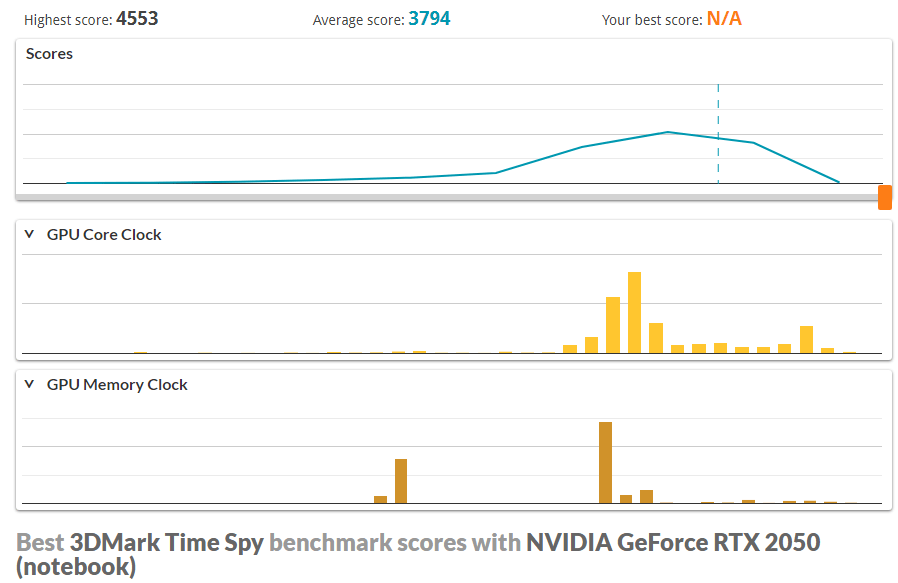Click the tallest bar in GPU Memory Clock chart
The height and width of the screenshot is (583, 898).
(x=605, y=463)
